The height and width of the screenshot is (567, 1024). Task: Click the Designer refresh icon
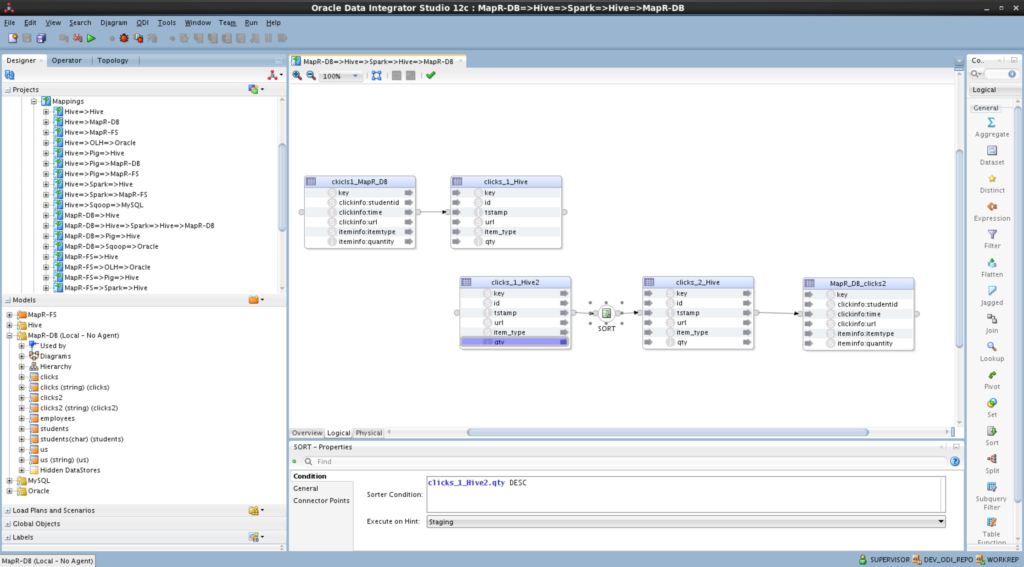pos(10,76)
